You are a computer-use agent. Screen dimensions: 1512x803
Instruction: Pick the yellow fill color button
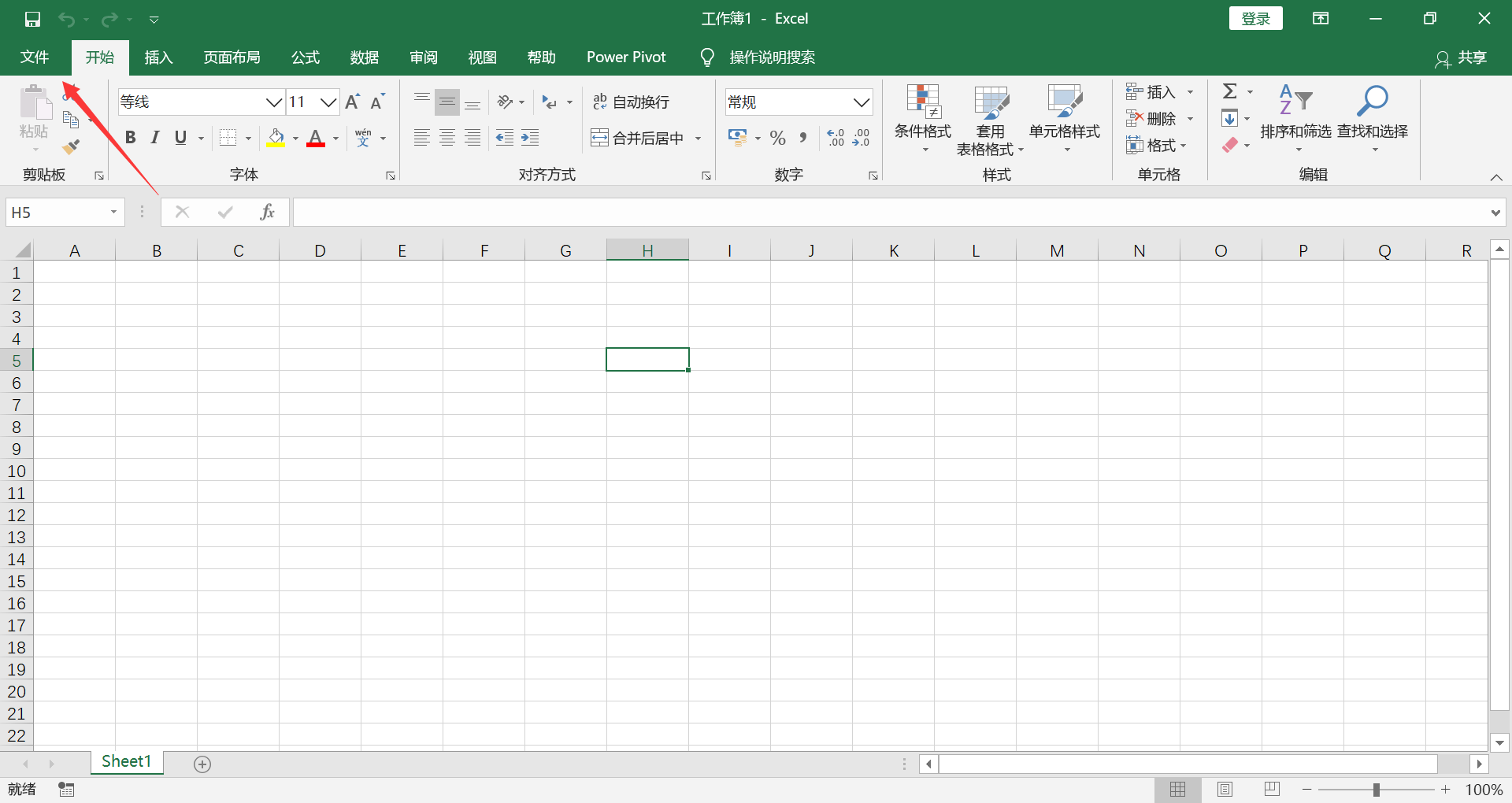click(276, 138)
